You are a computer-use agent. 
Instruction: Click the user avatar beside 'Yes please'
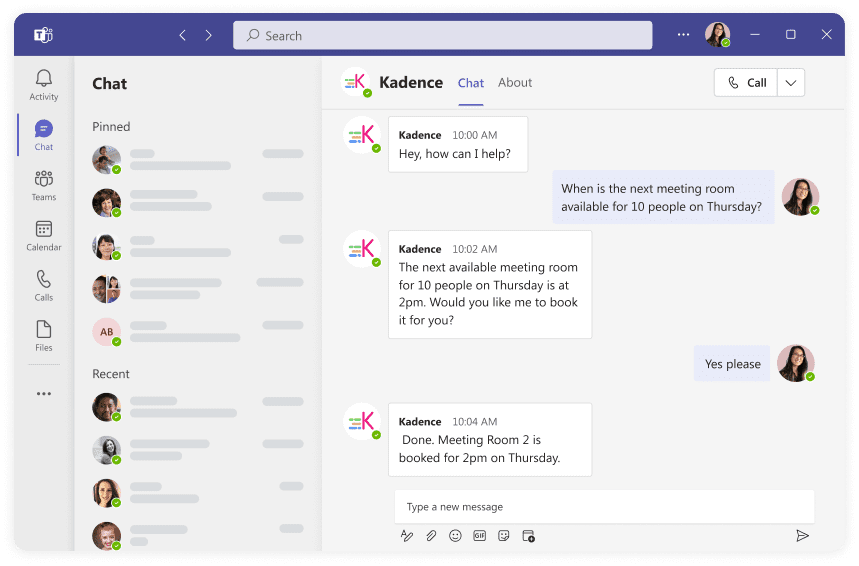tap(796, 363)
